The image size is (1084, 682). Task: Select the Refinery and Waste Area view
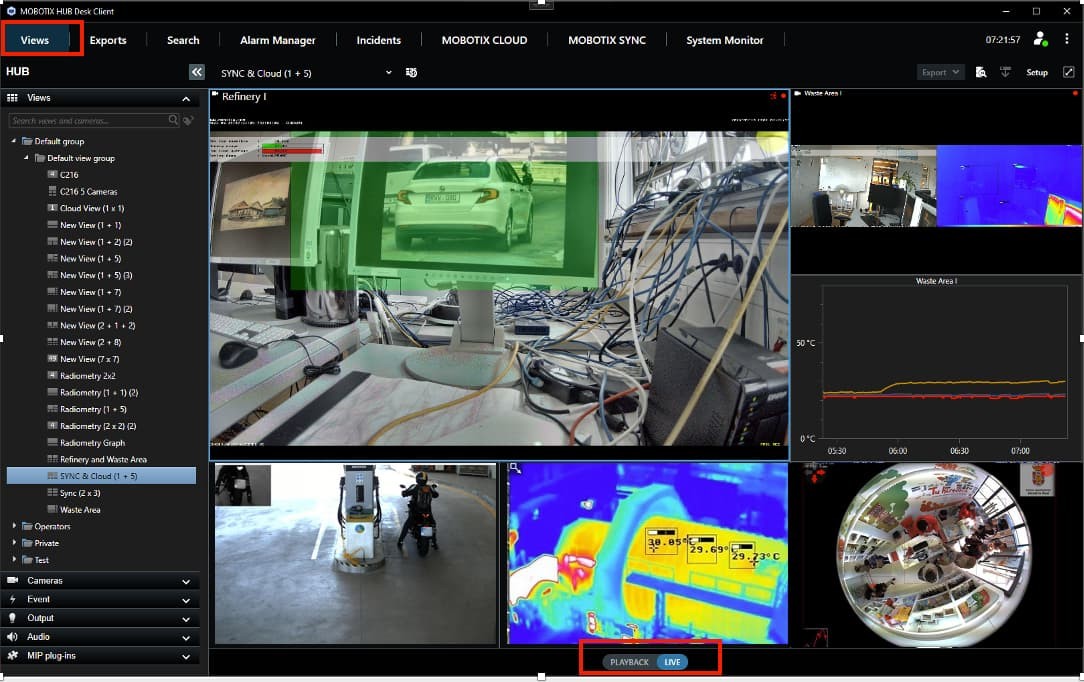coord(103,460)
